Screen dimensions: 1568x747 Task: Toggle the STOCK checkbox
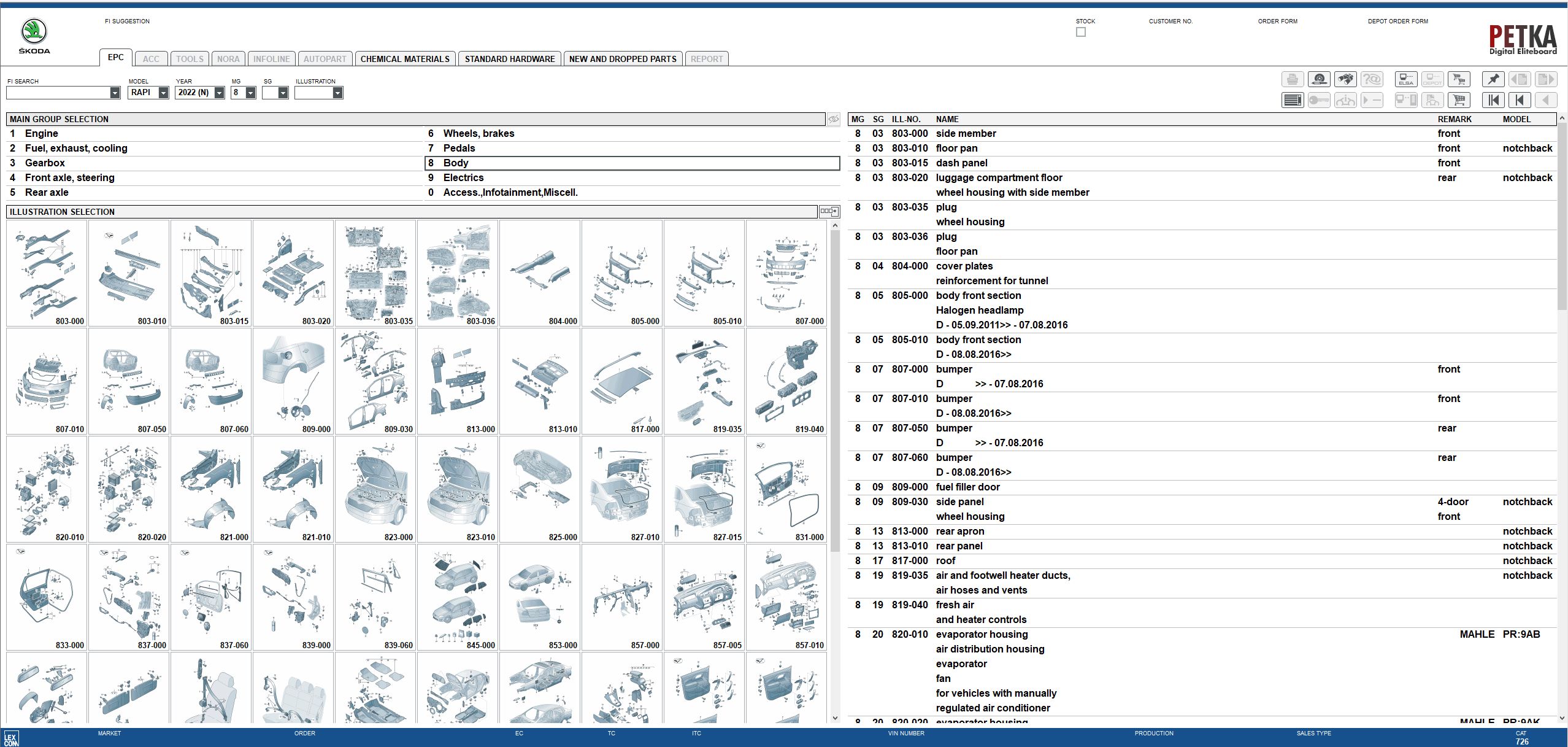tap(1081, 32)
